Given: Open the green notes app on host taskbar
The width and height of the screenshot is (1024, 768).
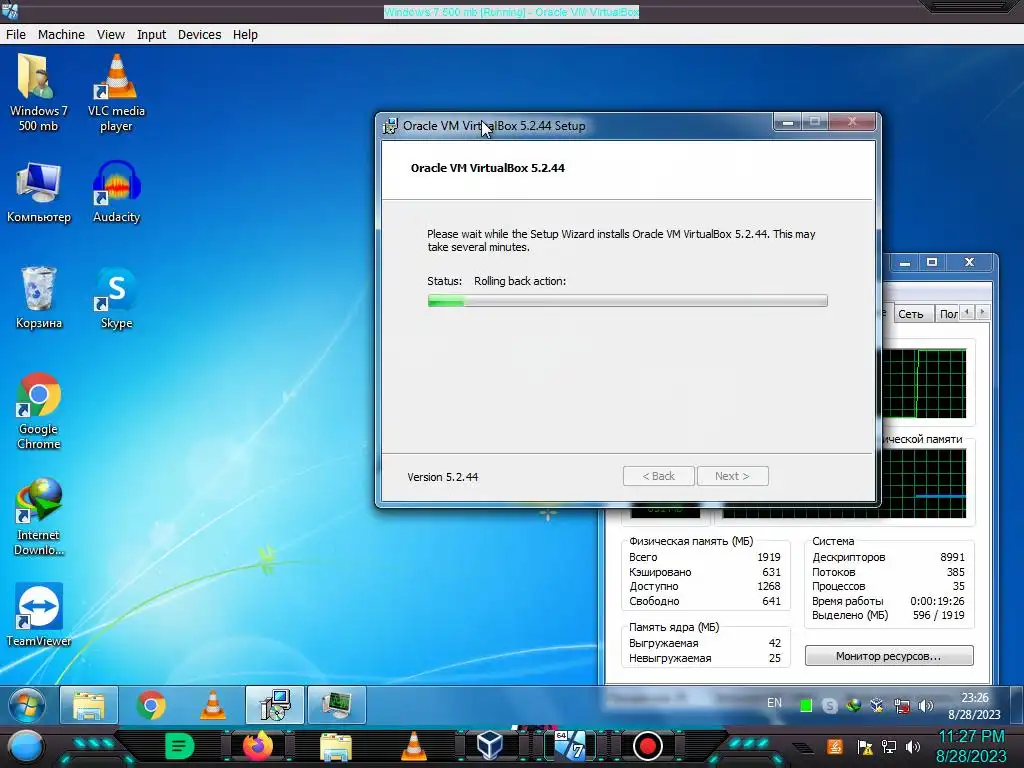Looking at the screenshot, I should tap(180, 746).
